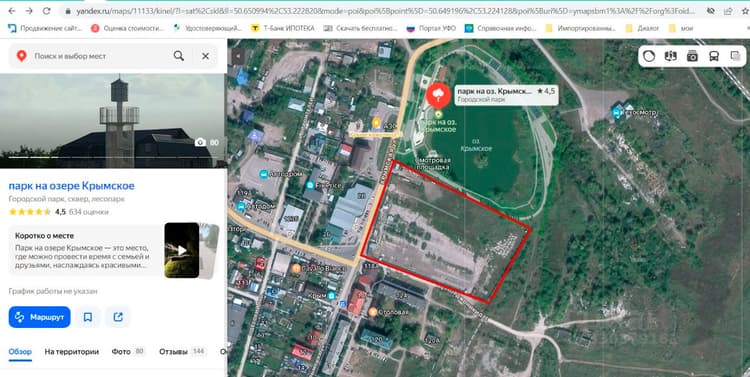Click the browser back arrow
The width and height of the screenshot is (750, 377).
[x=11, y=11]
